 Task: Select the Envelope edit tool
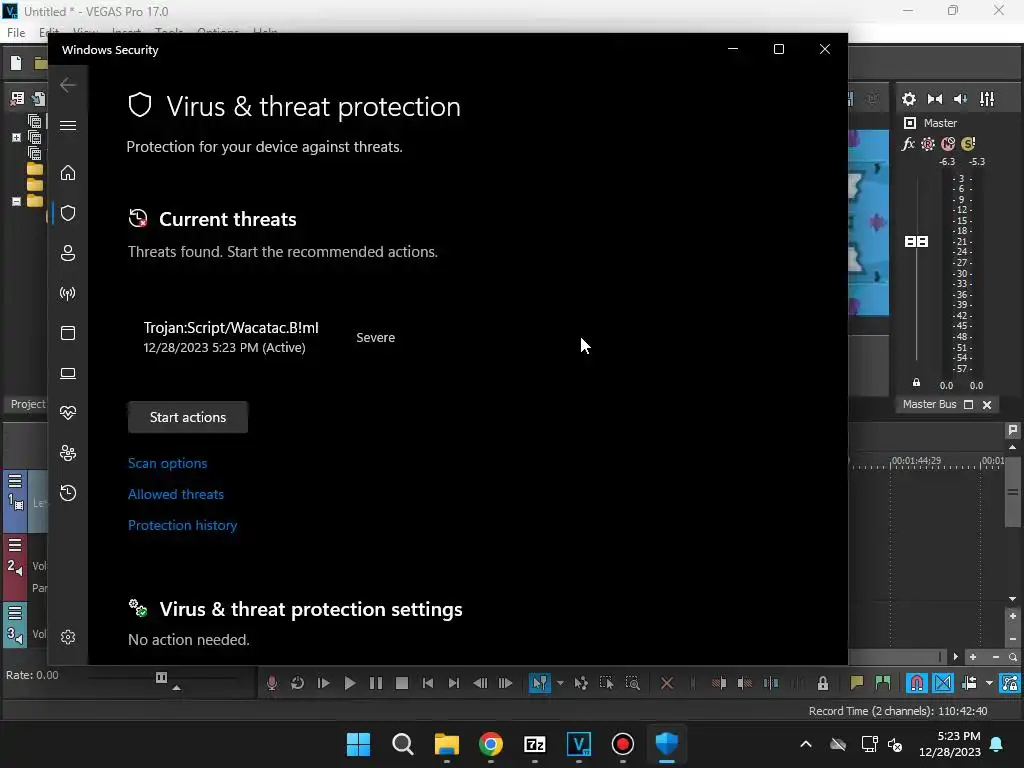(x=581, y=683)
